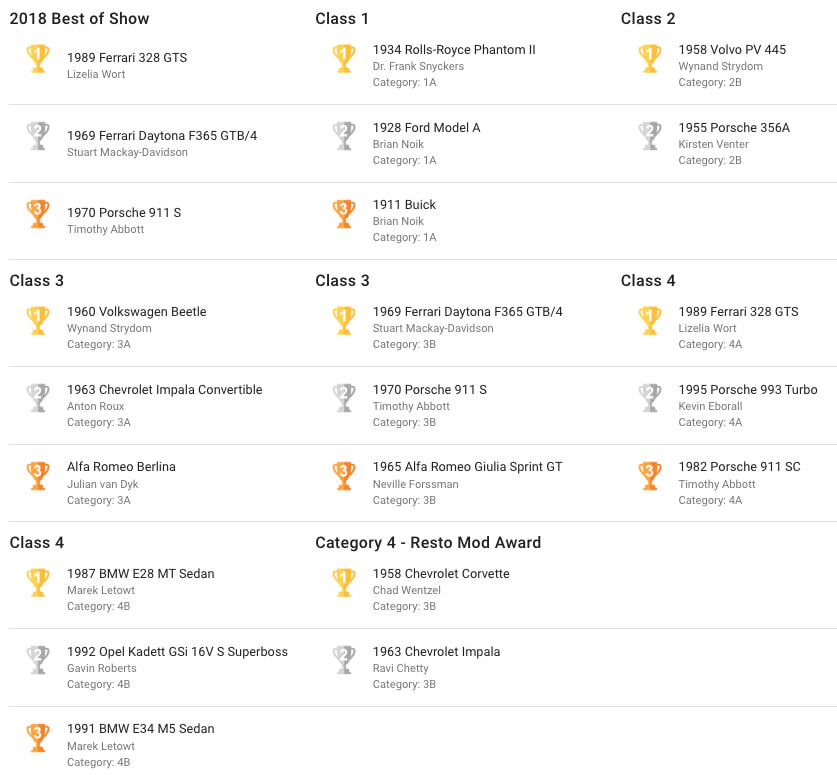Click gold trophy beside 1958 Chevrolet Corvette
The width and height of the screenshot is (837, 775).
point(344,582)
